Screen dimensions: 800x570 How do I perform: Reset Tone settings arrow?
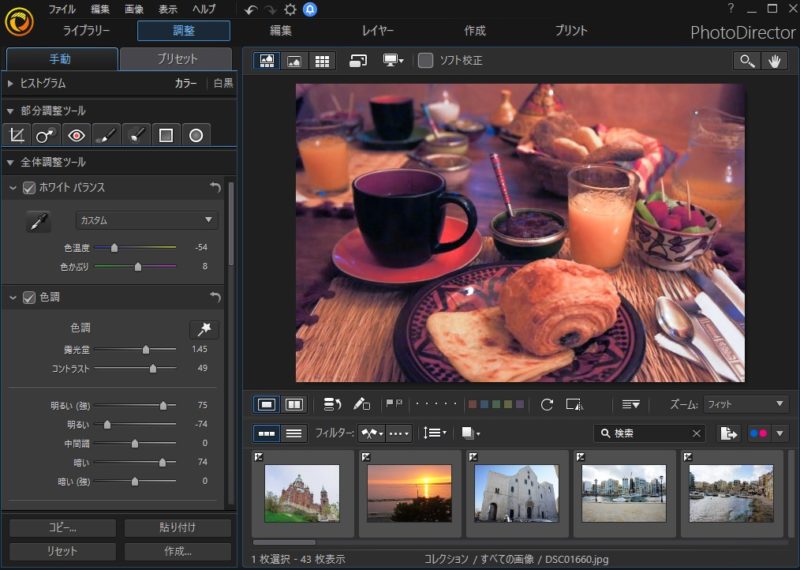point(215,297)
